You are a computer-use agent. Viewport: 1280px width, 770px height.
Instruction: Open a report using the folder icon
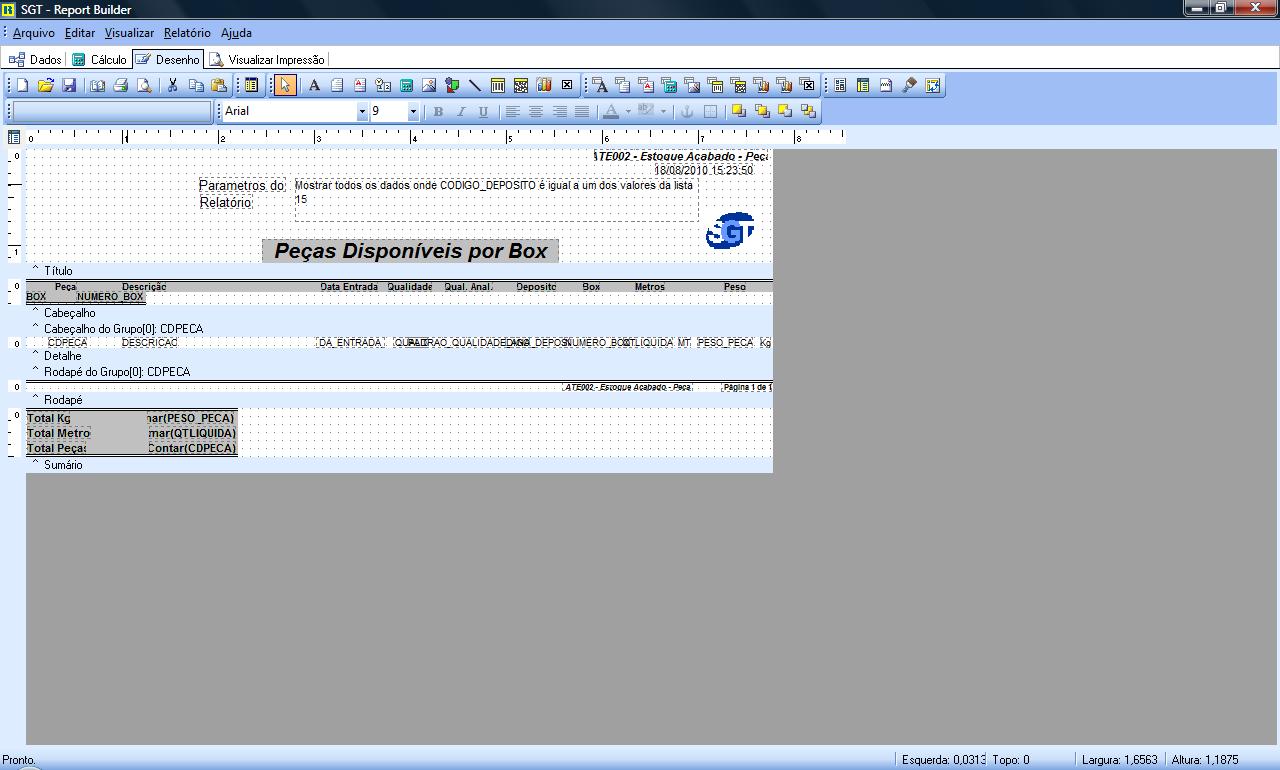(45, 85)
